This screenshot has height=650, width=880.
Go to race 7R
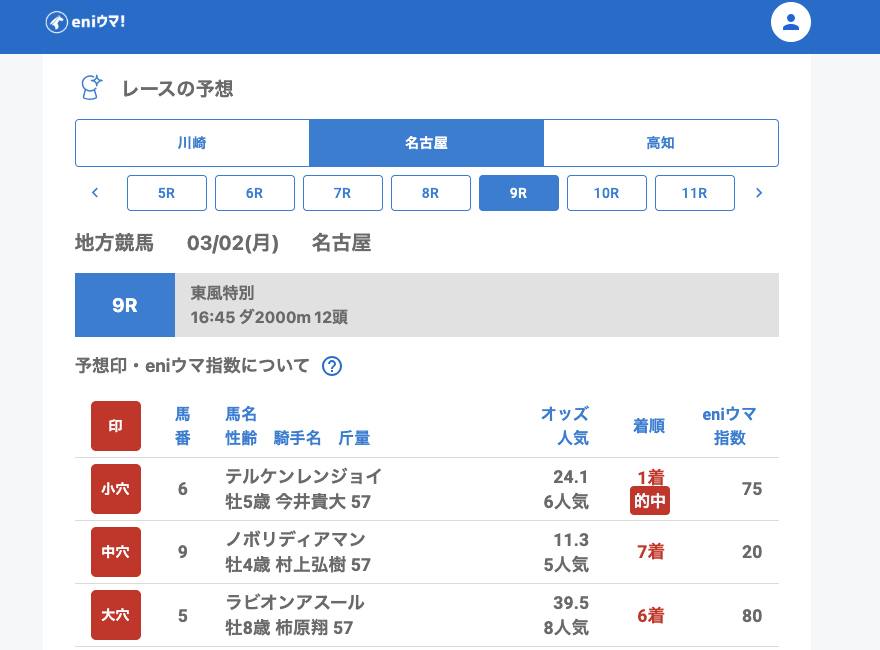click(x=343, y=193)
